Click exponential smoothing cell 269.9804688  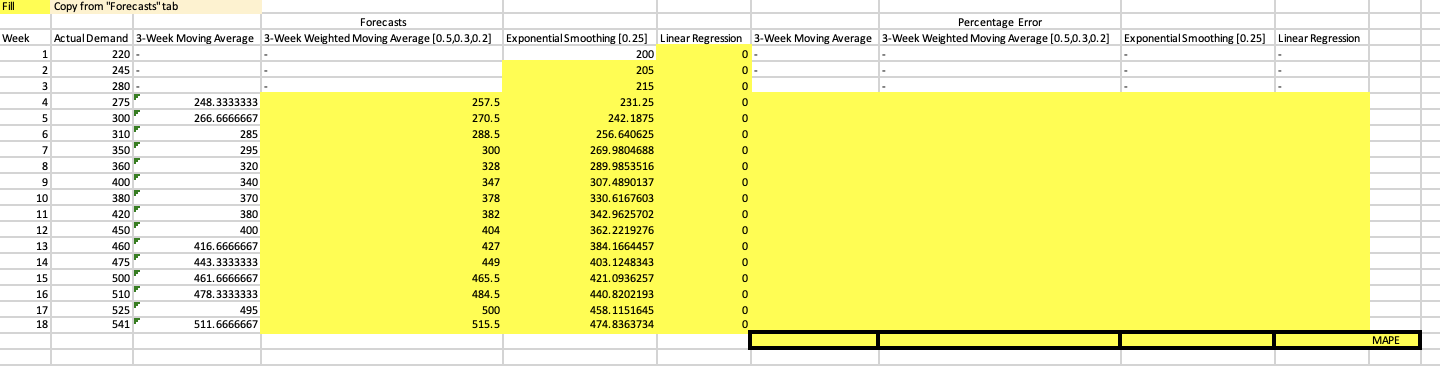point(580,149)
